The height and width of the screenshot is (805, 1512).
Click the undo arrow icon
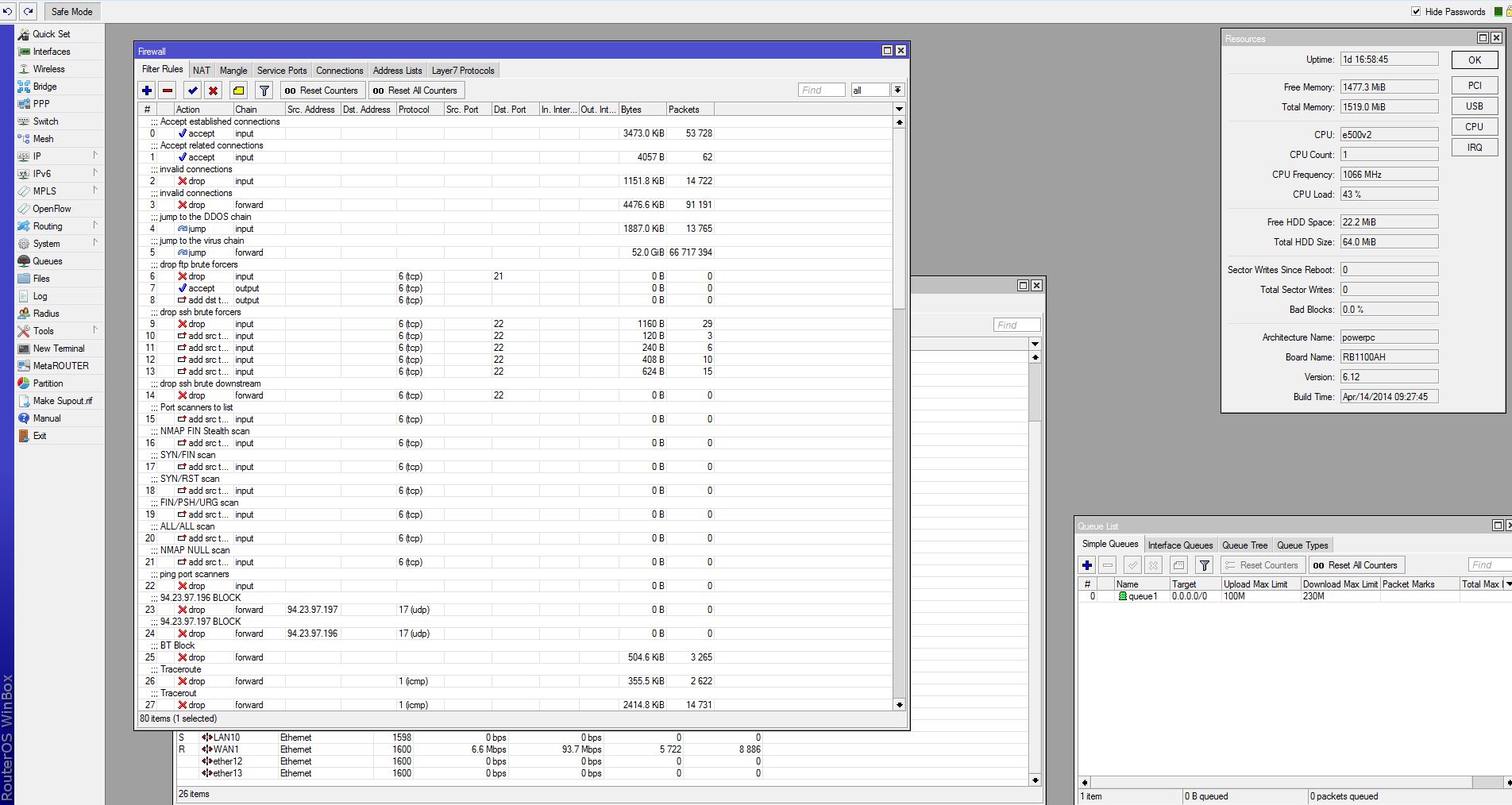pos(8,11)
